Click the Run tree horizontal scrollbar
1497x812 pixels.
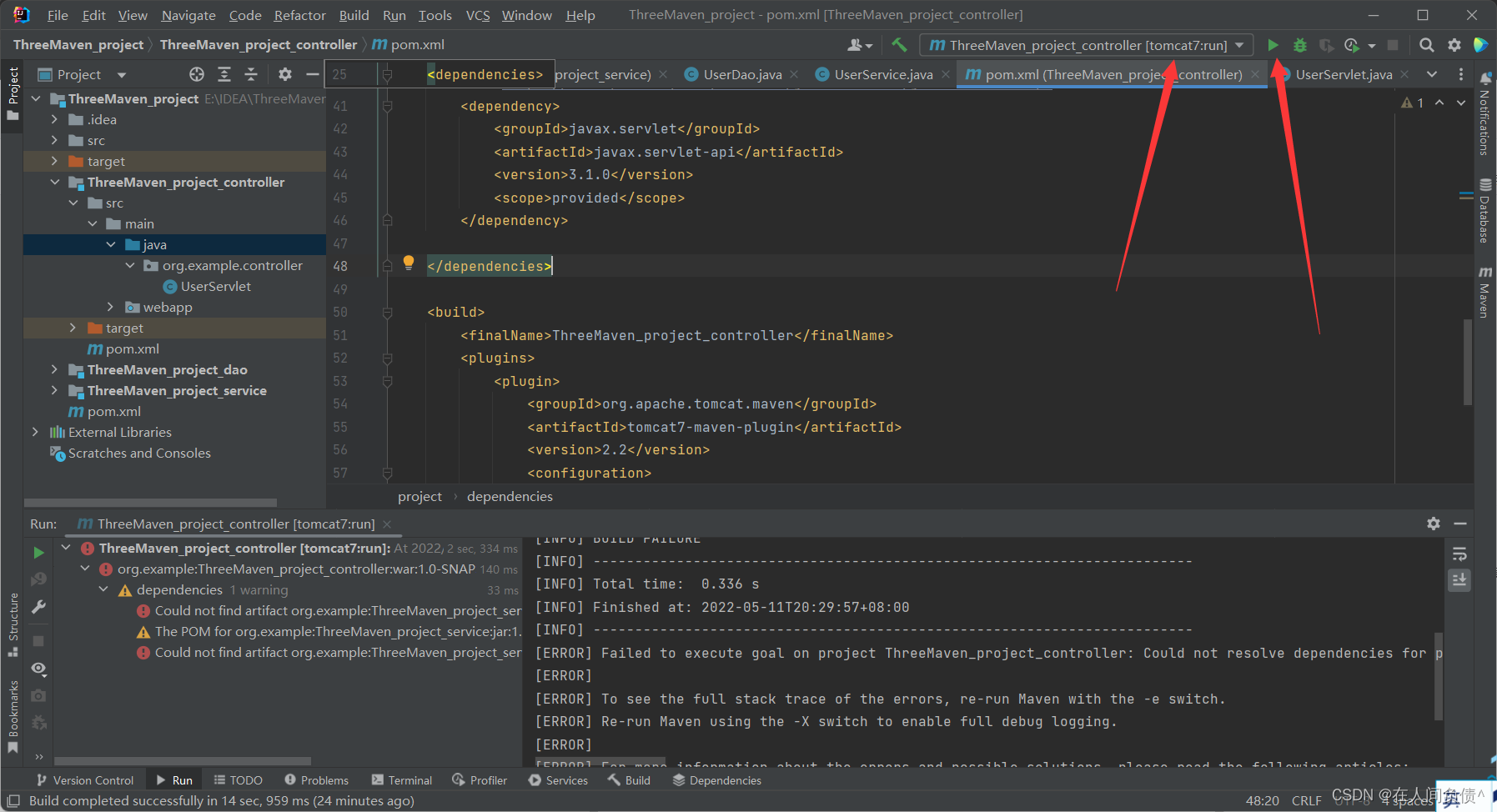183,761
